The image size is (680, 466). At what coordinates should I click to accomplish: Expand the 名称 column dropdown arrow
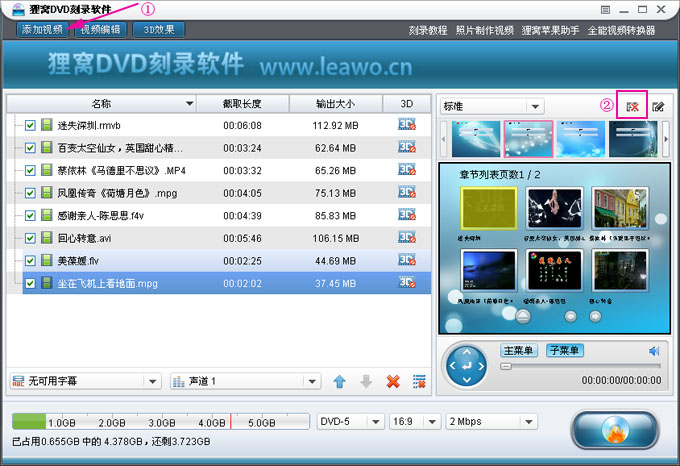190,104
